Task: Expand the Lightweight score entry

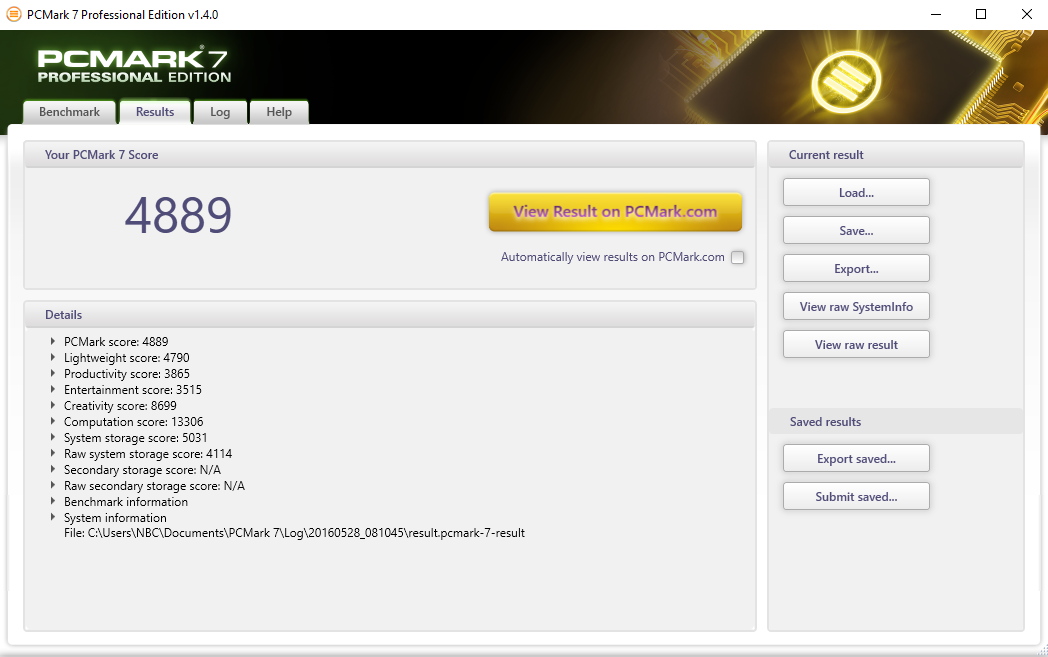Action: [x=53, y=358]
